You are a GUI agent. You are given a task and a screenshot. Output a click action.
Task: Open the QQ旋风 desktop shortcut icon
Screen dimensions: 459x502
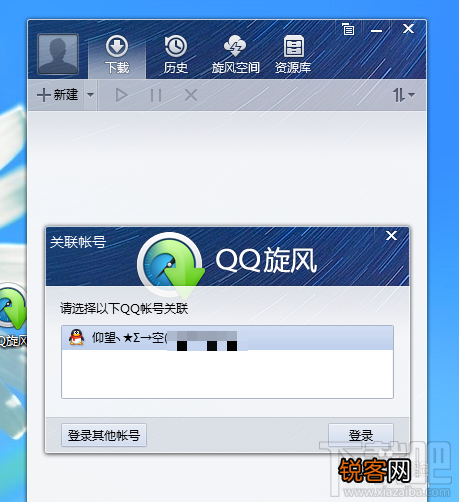[x=13, y=314]
